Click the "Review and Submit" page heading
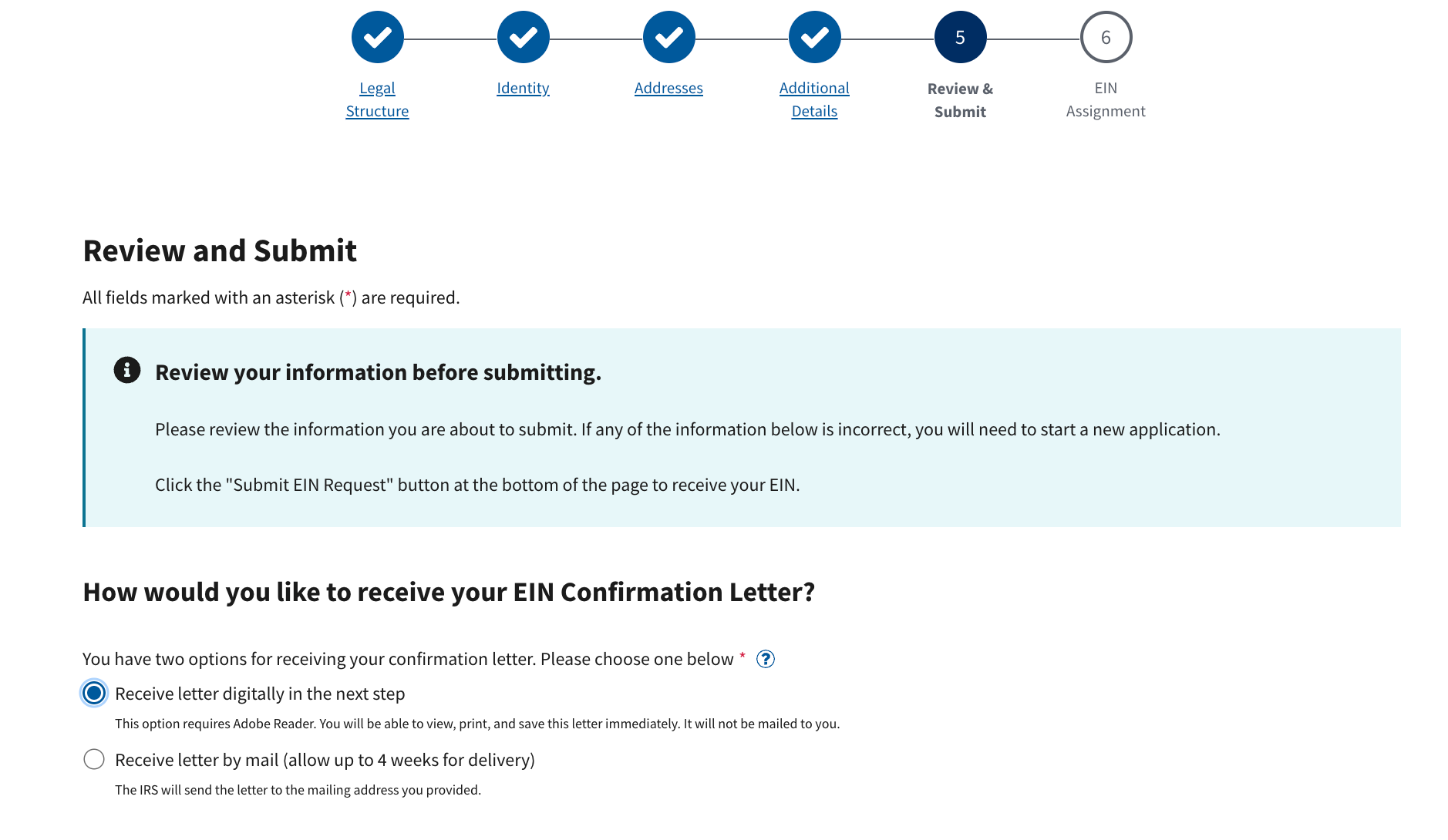The image size is (1448, 840). [220, 250]
